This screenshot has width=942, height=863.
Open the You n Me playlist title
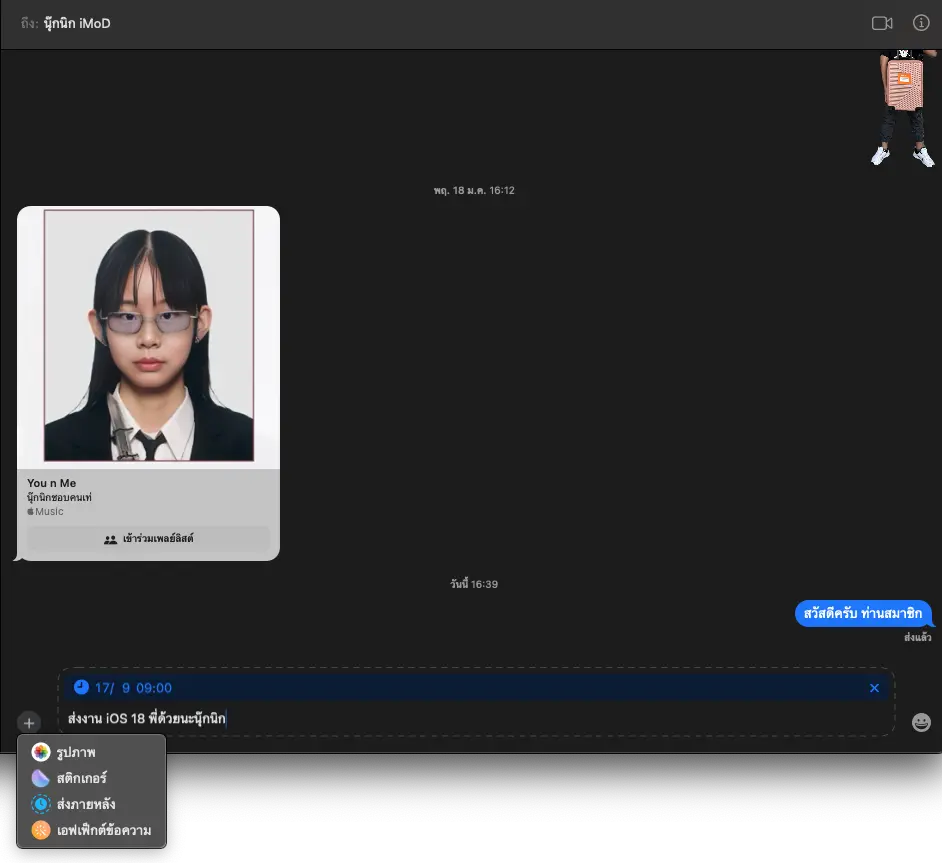pyautogui.click(x=52, y=483)
